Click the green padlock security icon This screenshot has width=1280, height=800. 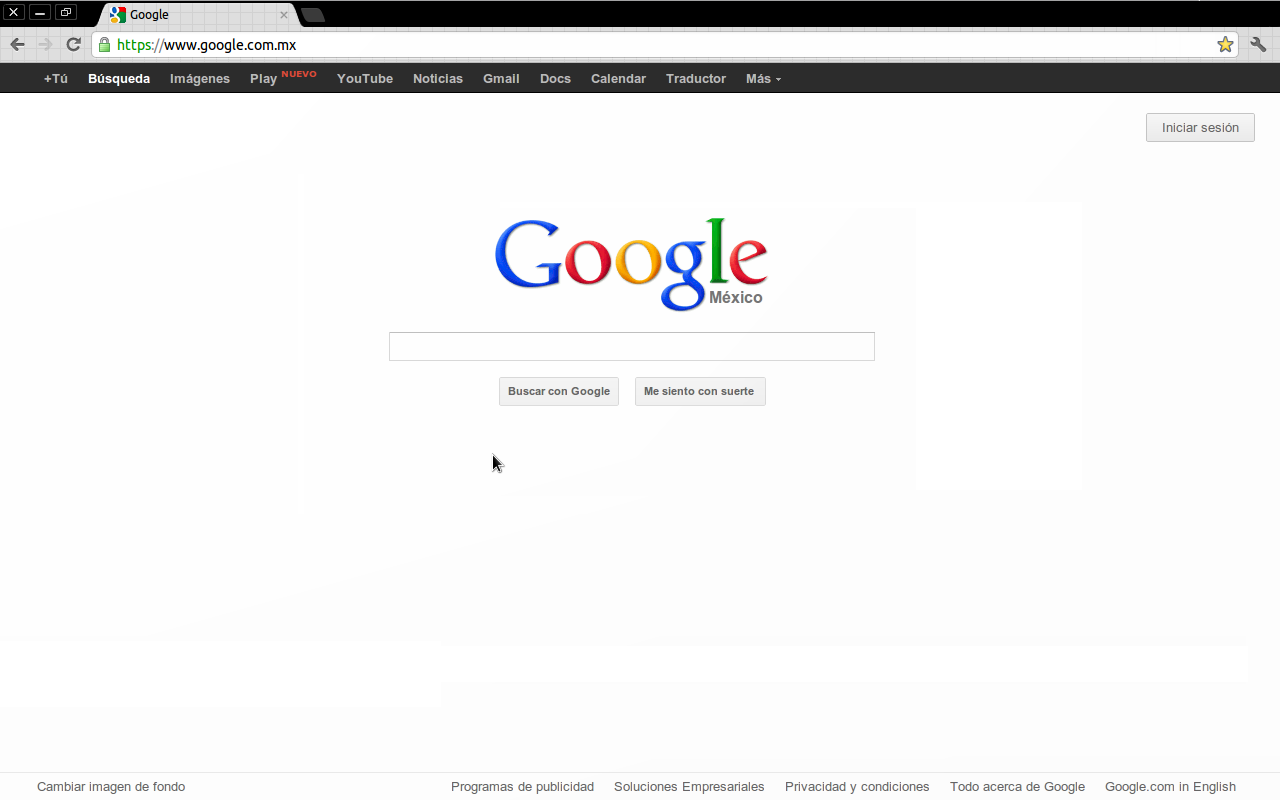104,45
